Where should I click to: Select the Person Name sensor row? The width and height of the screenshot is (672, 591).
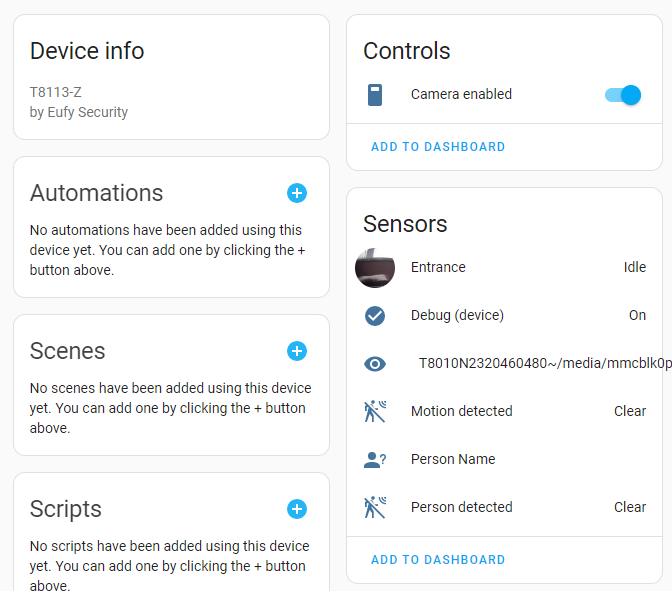coord(453,459)
